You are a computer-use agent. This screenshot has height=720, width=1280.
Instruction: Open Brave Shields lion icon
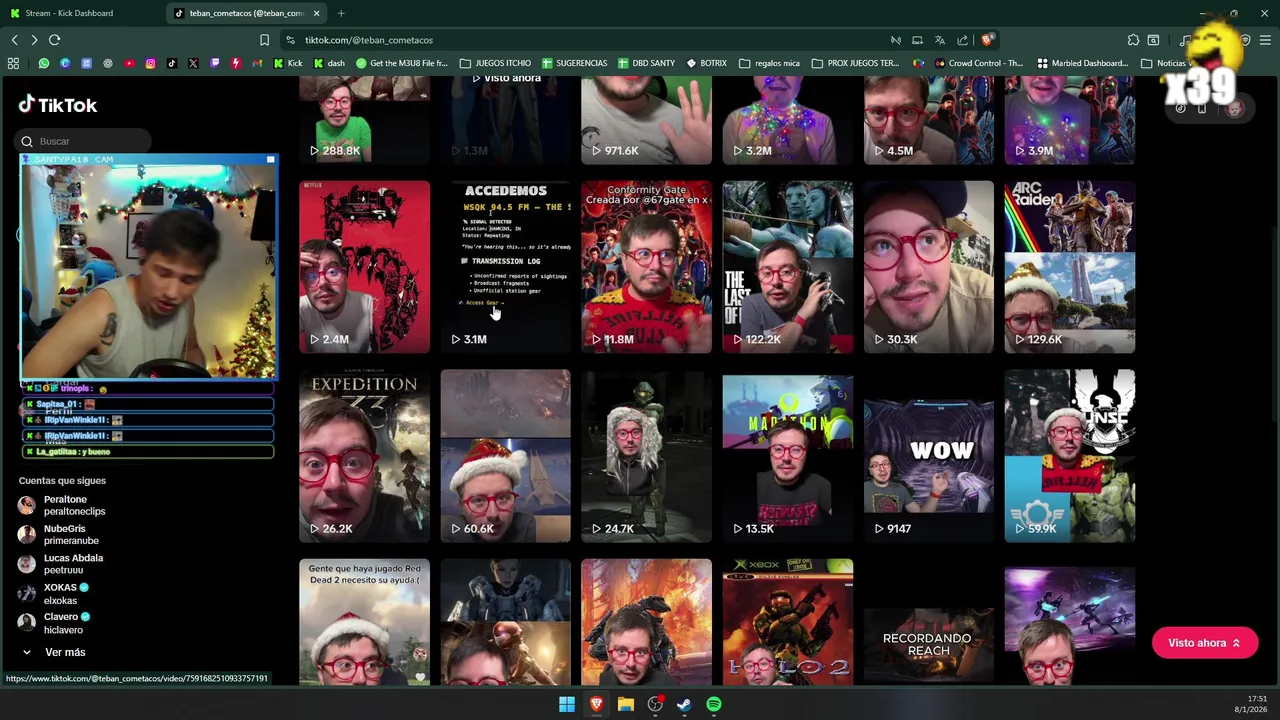[x=986, y=40]
